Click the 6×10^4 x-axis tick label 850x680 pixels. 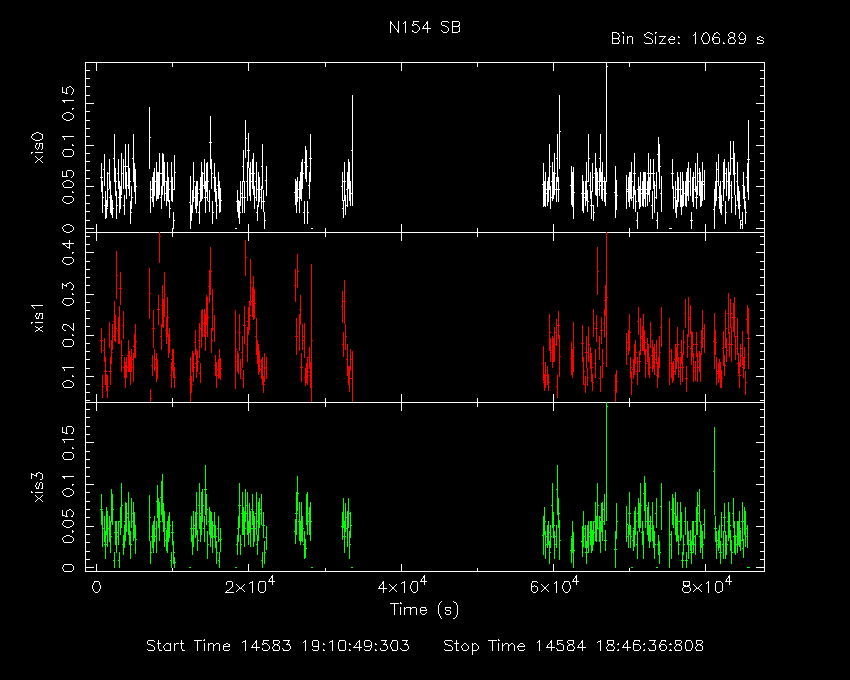coord(555,586)
